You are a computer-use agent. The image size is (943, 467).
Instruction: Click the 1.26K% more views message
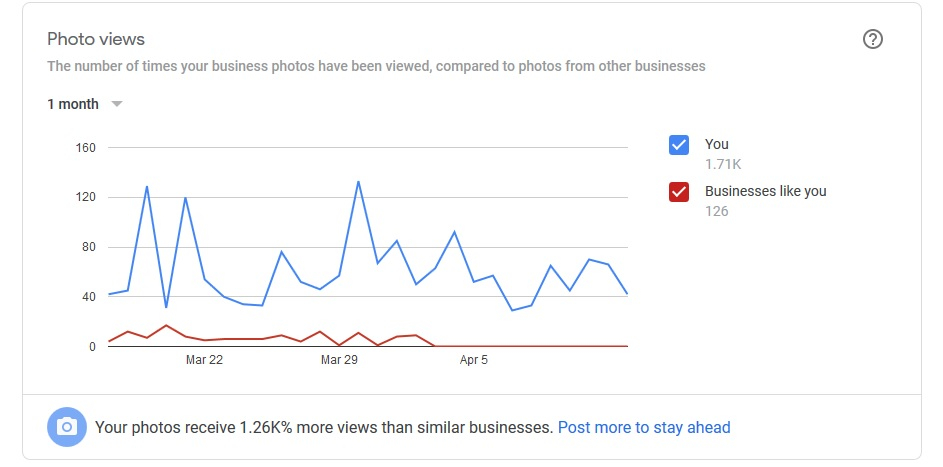click(324, 427)
